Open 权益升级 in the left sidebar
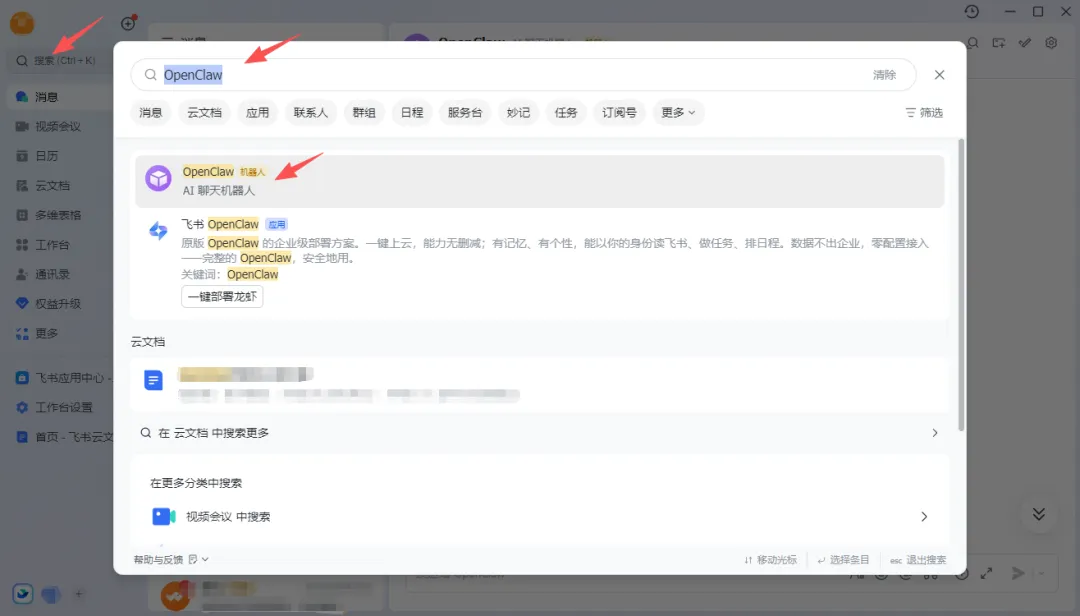The height and width of the screenshot is (616, 1080). point(59,304)
